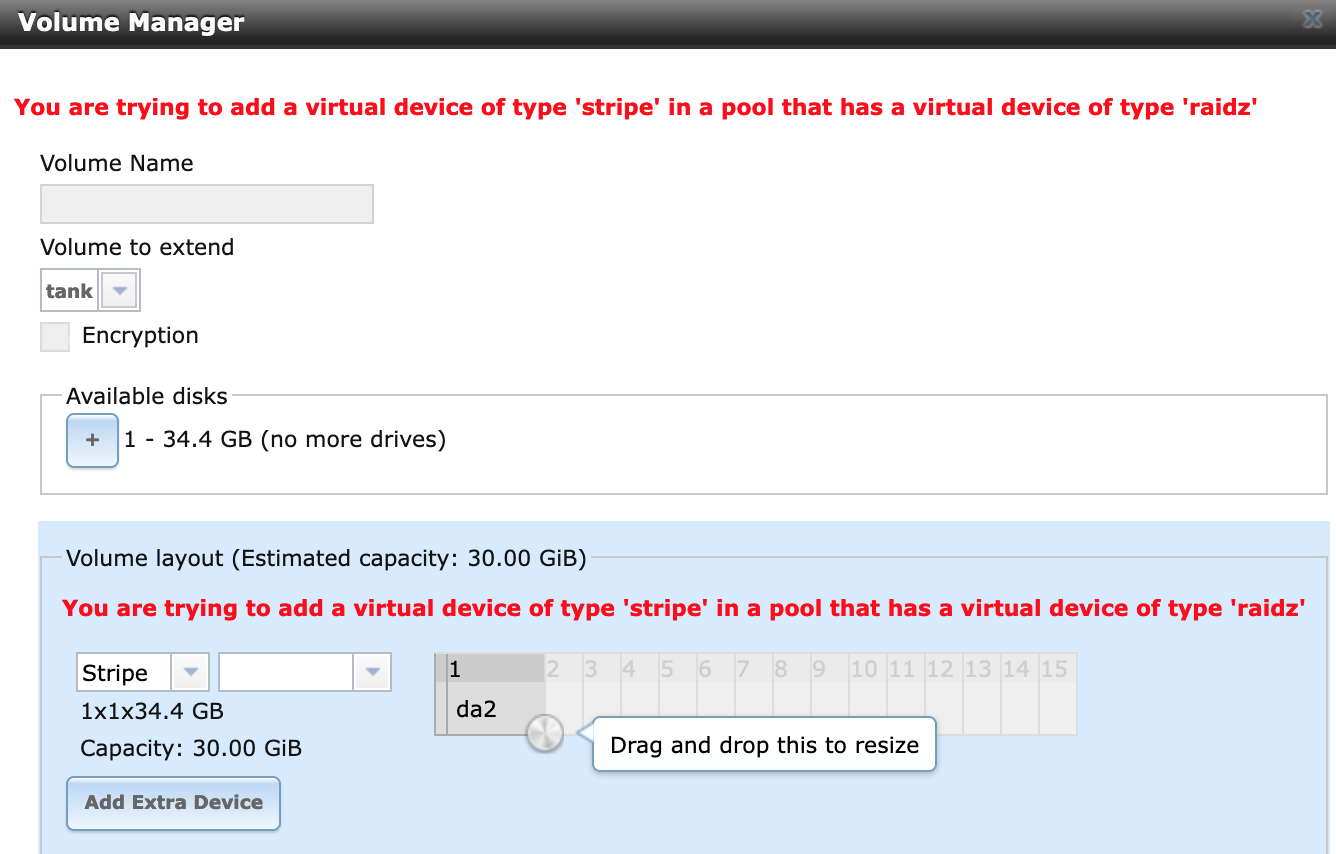
Task: Click the round resize handle under da2
Action: pyautogui.click(x=545, y=734)
